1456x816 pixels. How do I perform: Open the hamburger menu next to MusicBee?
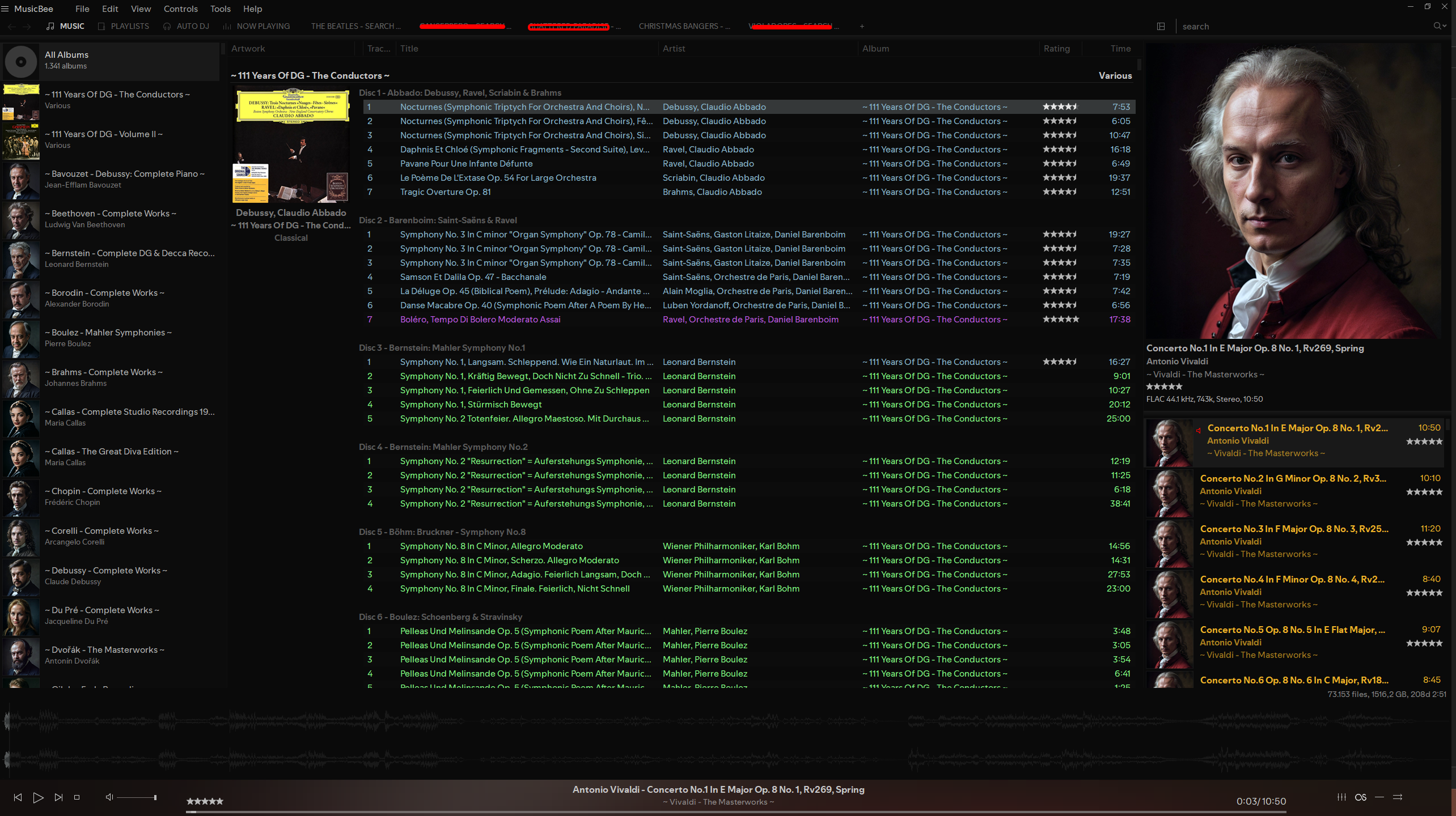point(5,8)
